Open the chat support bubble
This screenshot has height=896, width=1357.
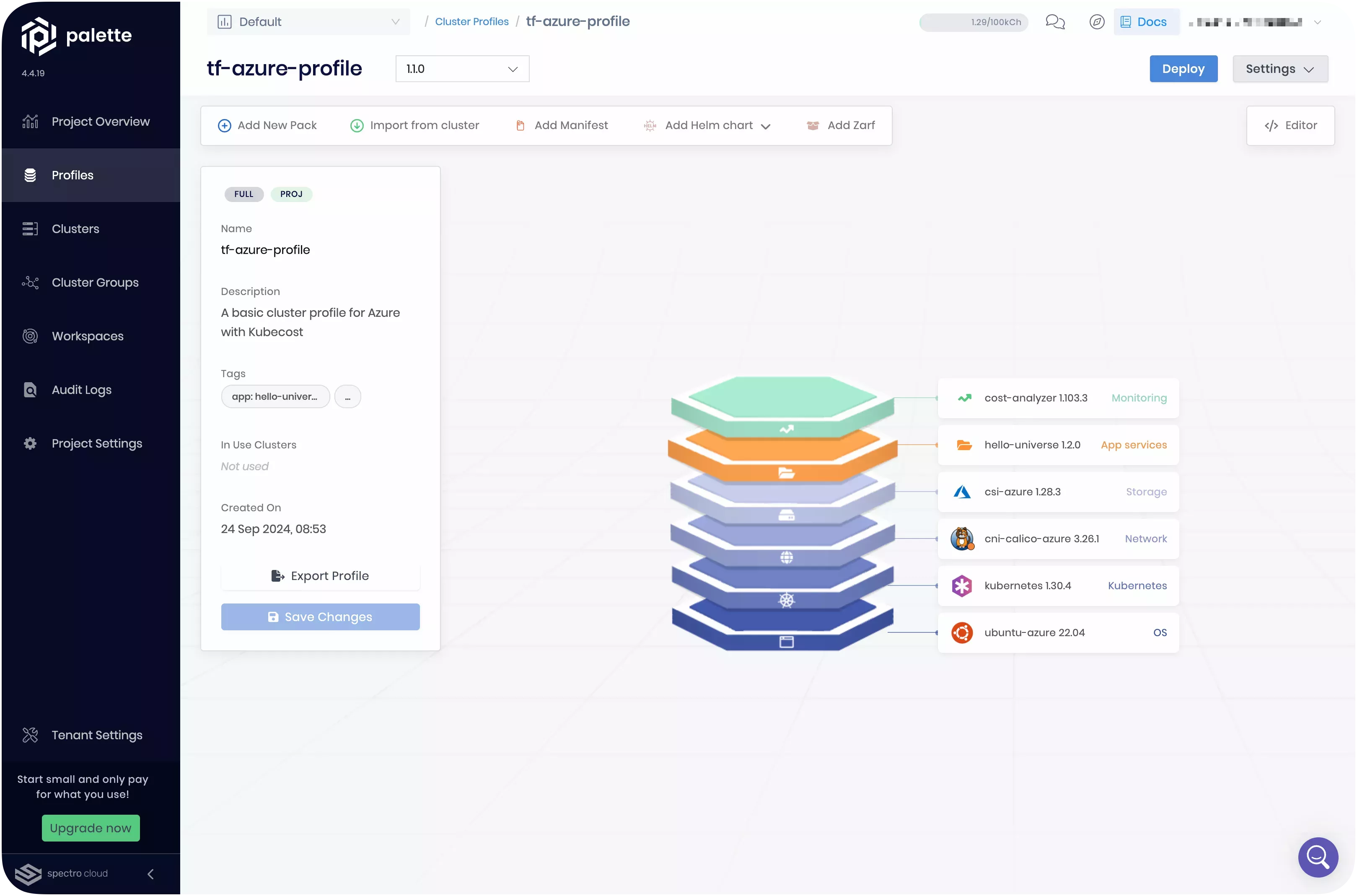(1055, 22)
